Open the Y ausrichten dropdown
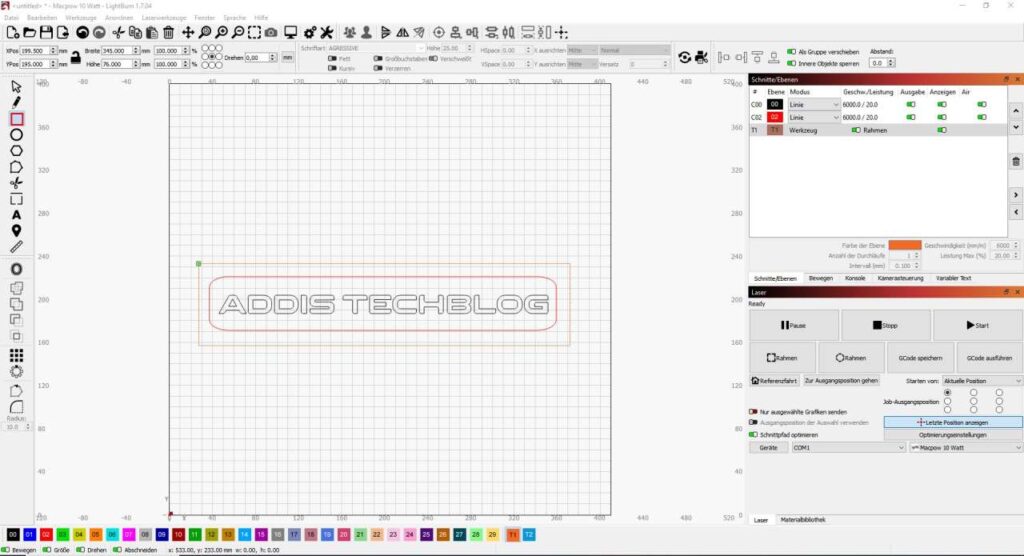 click(x=581, y=64)
